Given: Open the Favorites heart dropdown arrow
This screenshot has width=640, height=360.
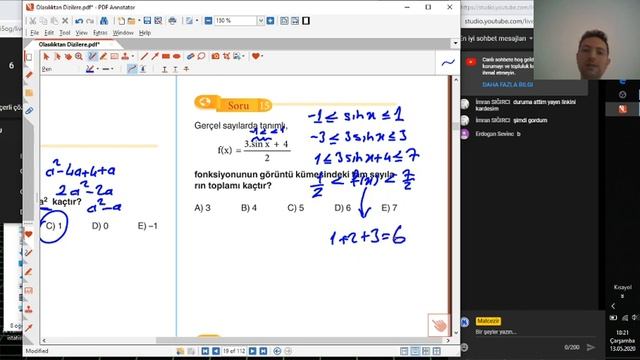Looking at the screenshot, I should pyautogui.click(x=262, y=56).
